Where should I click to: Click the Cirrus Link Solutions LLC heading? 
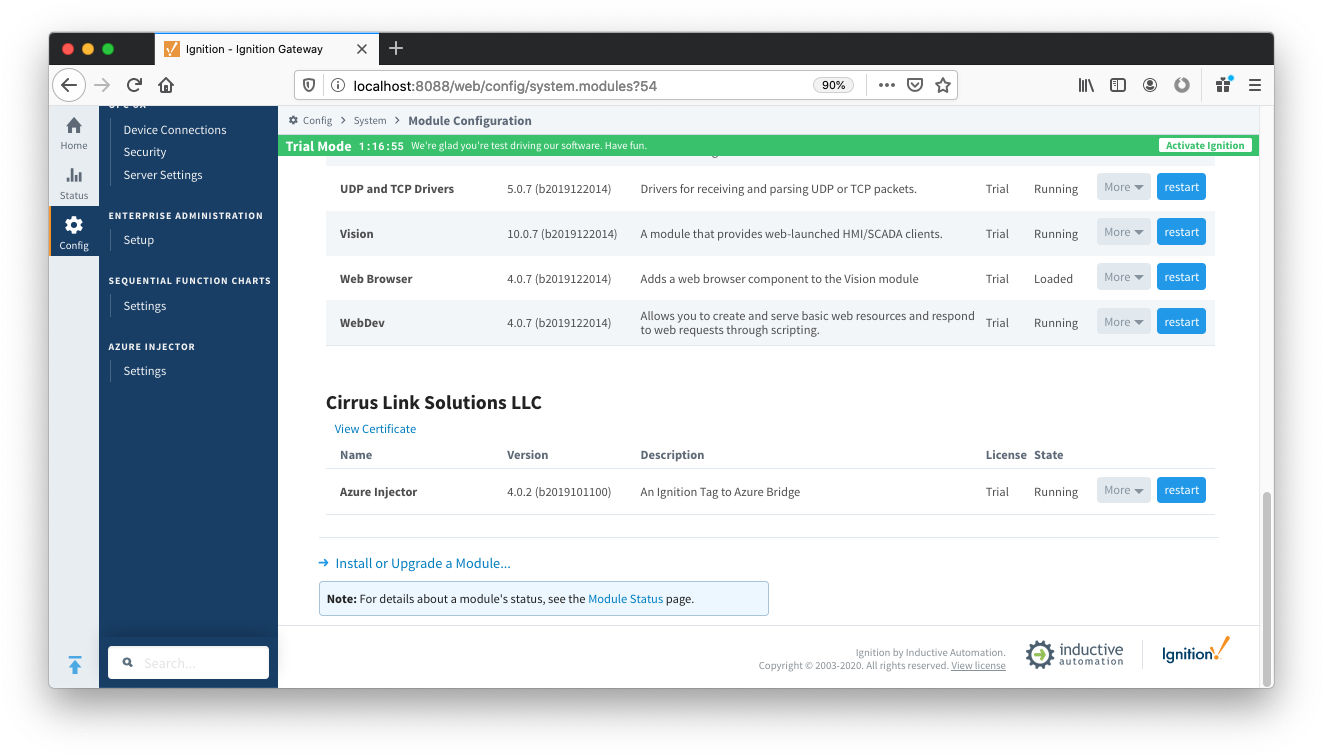click(434, 403)
